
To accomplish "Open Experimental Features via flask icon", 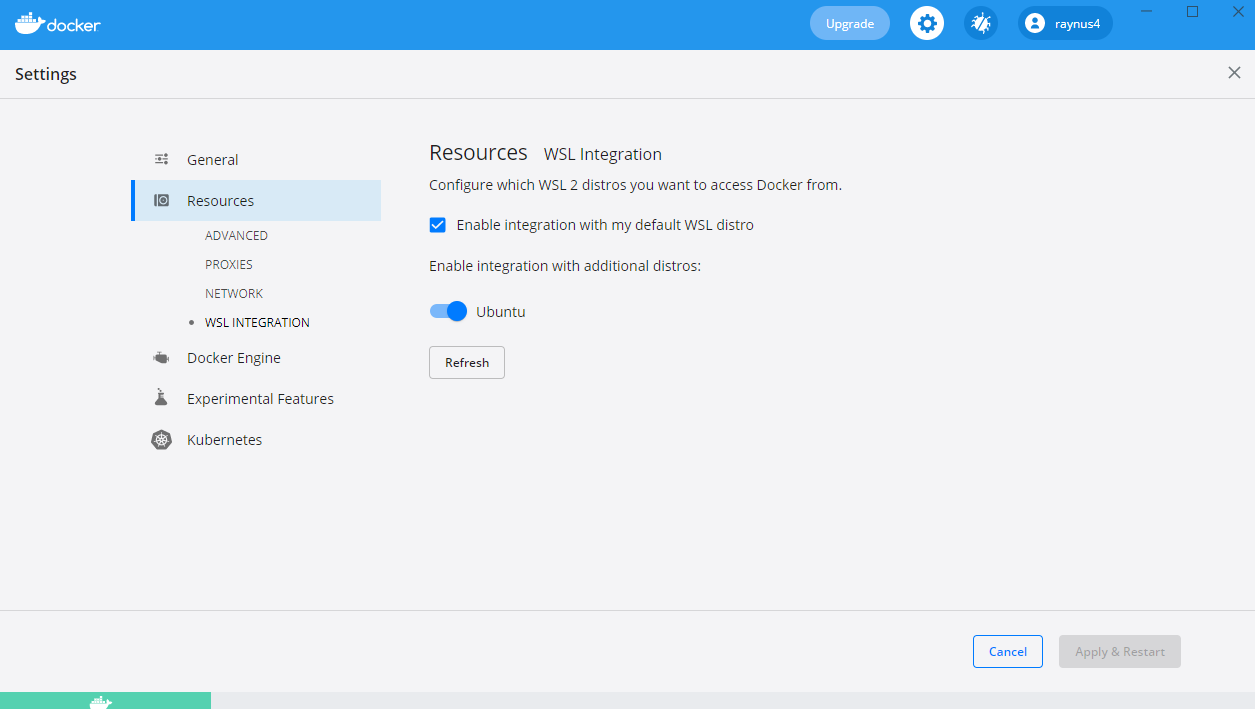I will tap(161, 397).
